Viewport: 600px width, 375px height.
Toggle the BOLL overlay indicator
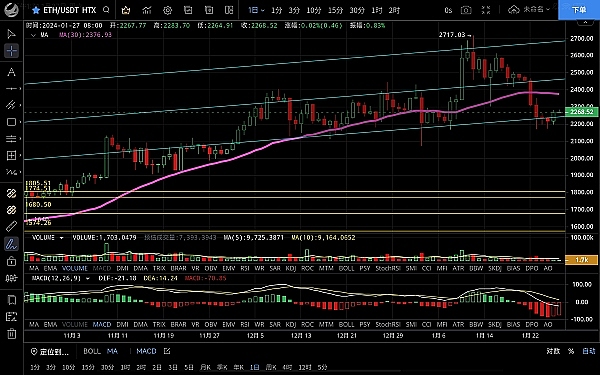point(92,351)
